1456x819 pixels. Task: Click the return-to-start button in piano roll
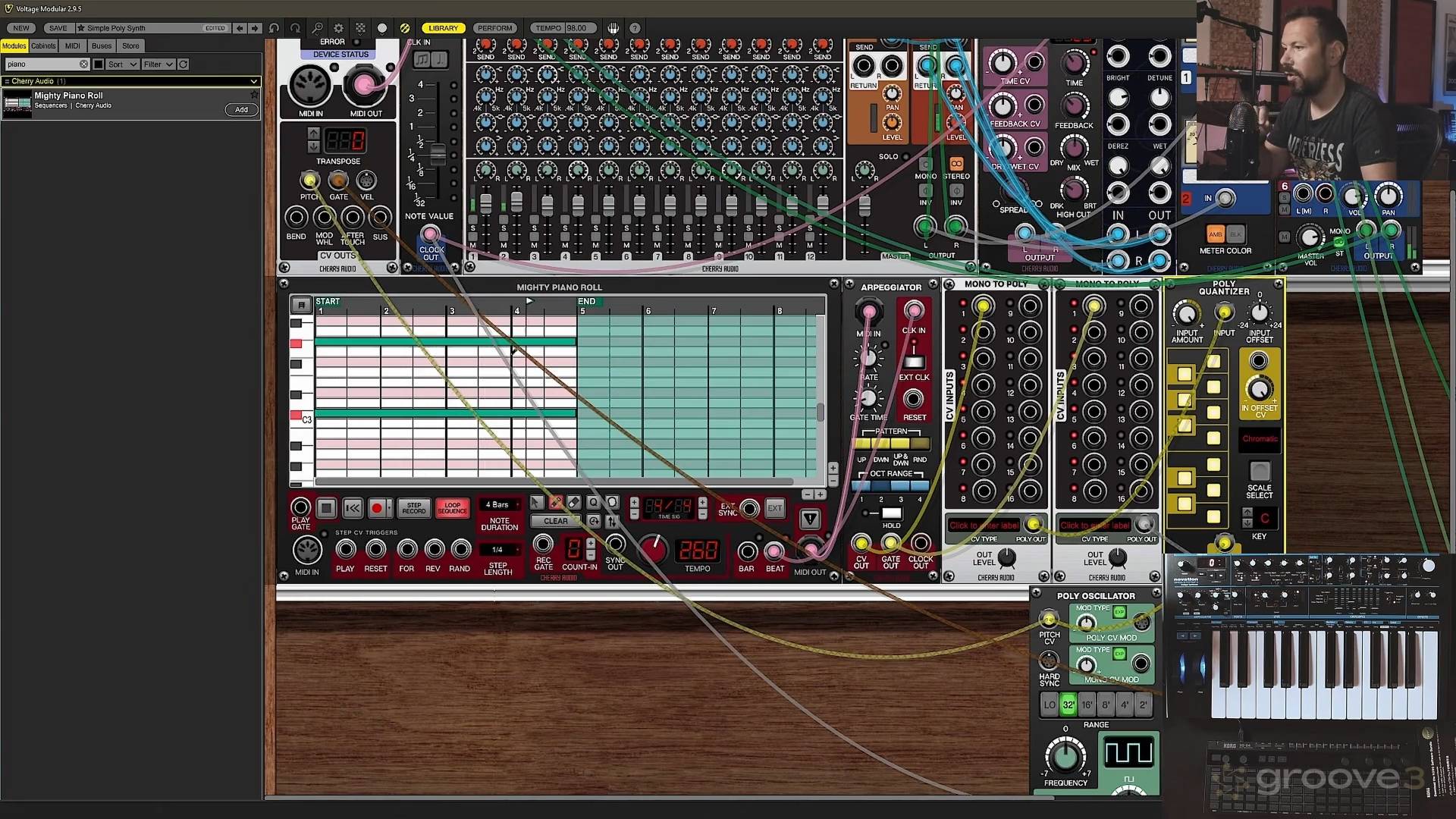pyautogui.click(x=353, y=508)
